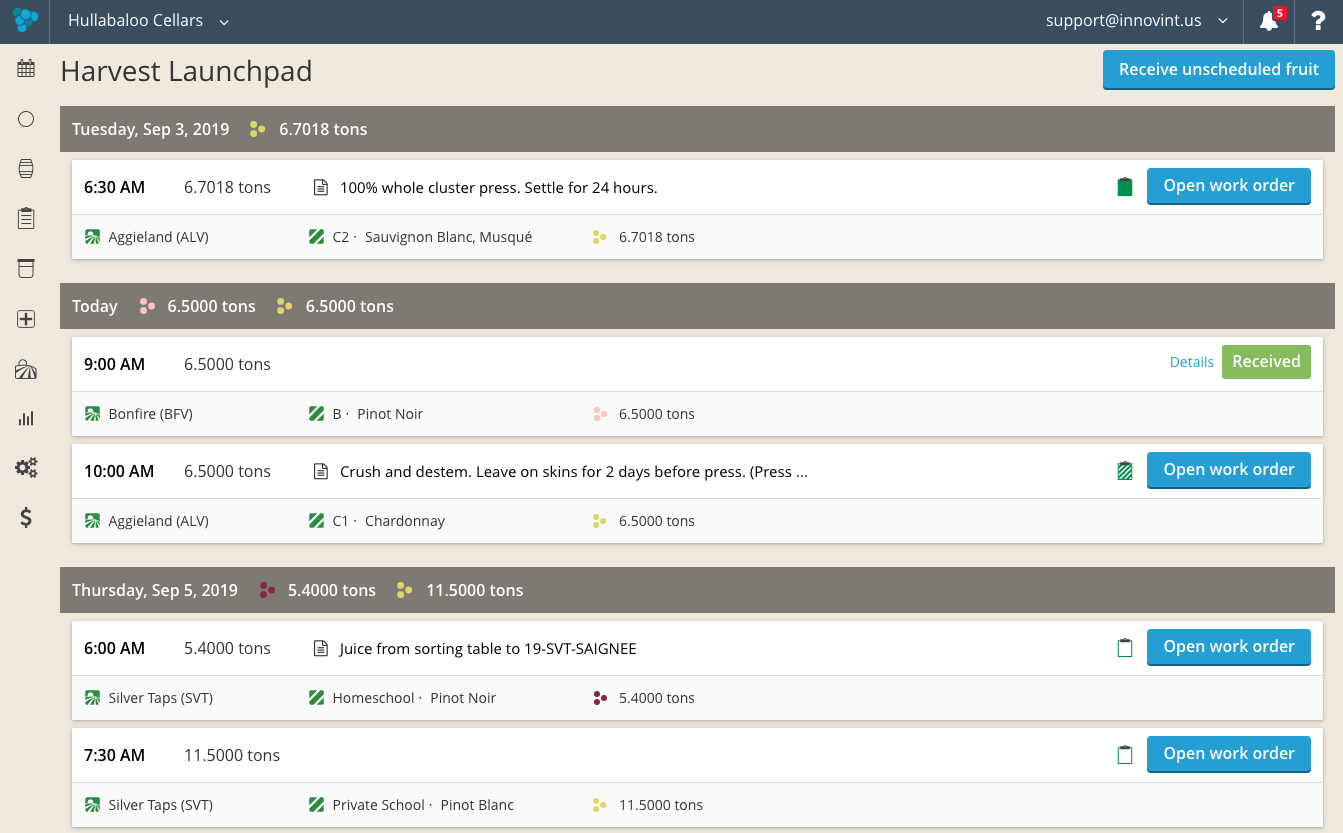Open the gears settings sidebar icon

(26, 467)
